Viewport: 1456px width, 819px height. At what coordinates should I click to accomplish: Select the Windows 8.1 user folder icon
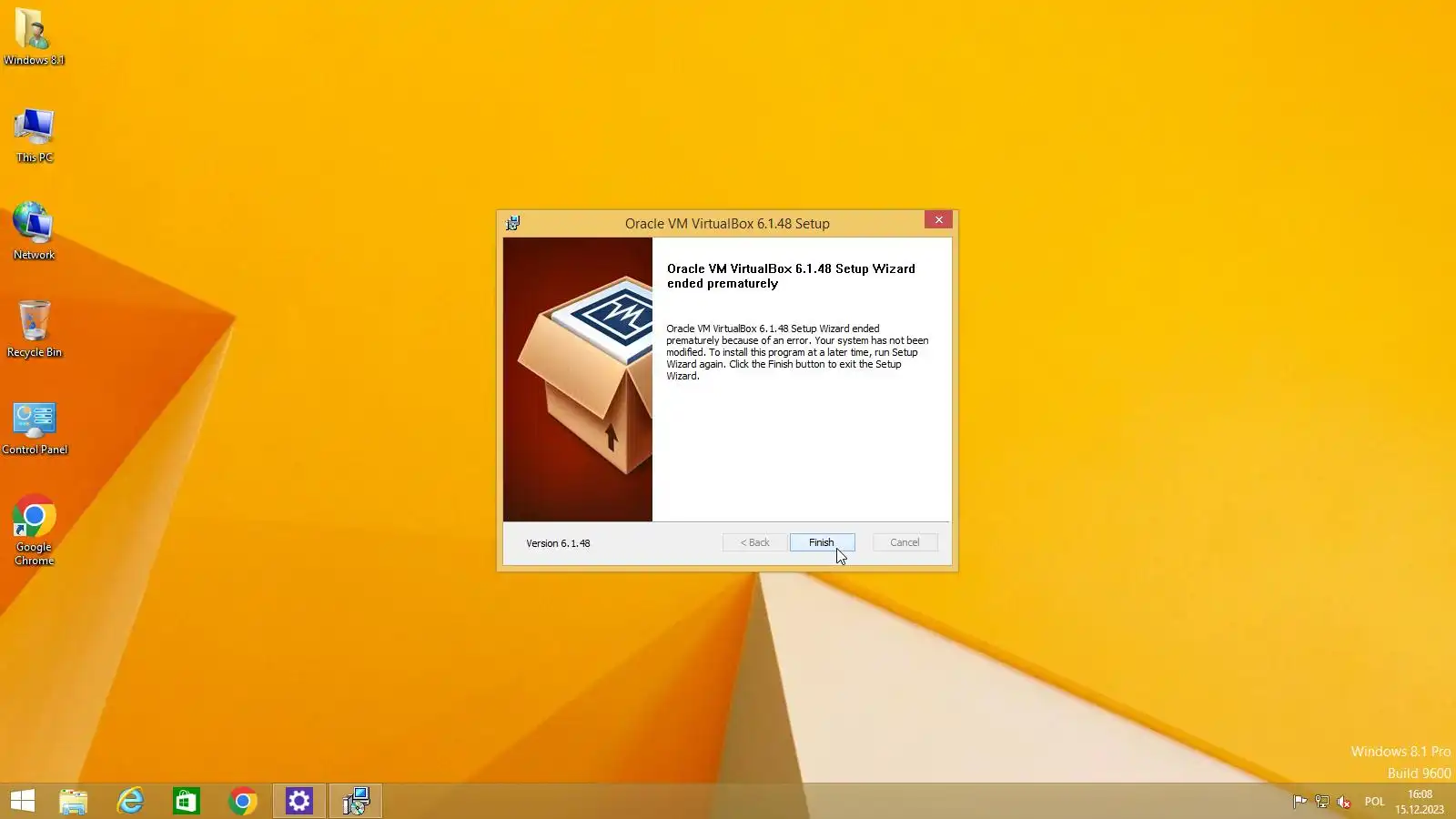34,37
